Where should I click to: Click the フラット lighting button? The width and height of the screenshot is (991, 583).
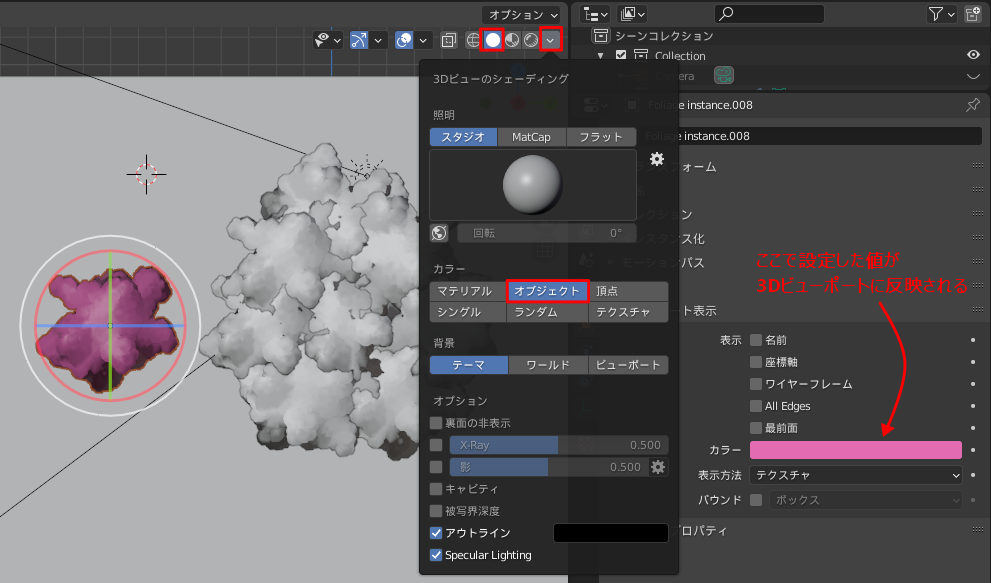pyautogui.click(x=600, y=137)
